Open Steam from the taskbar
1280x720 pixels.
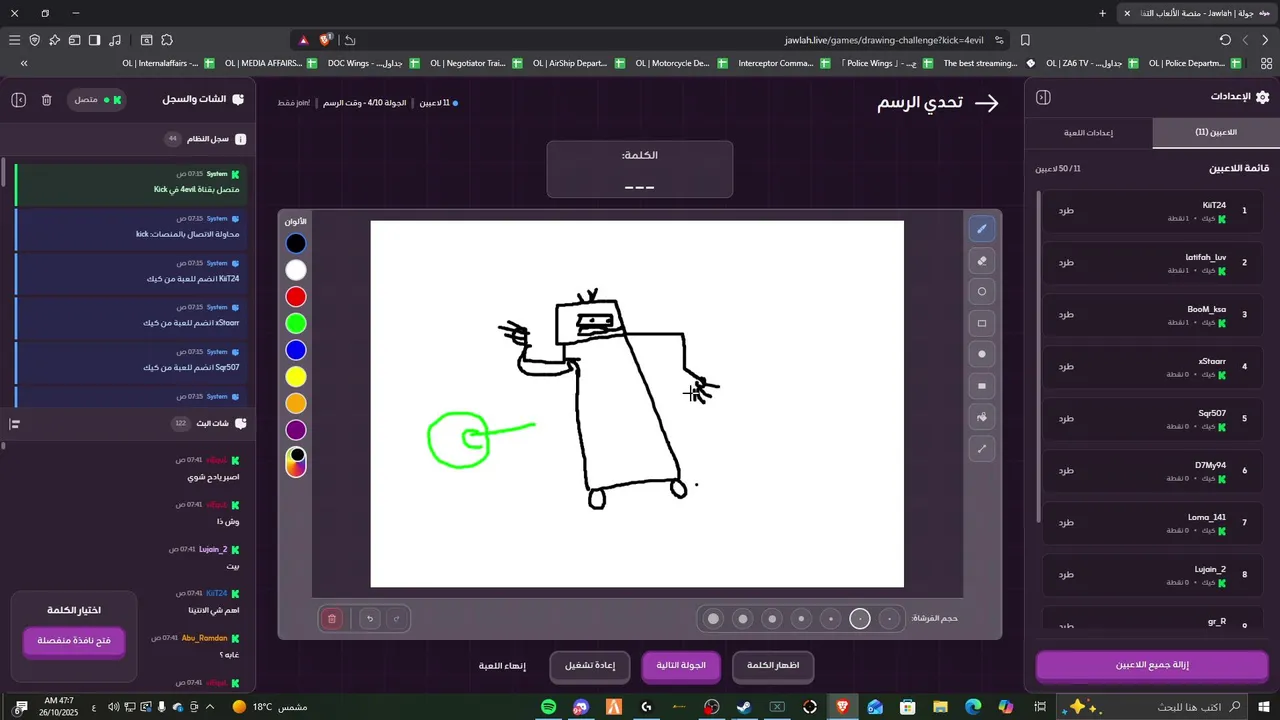click(744, 707)
